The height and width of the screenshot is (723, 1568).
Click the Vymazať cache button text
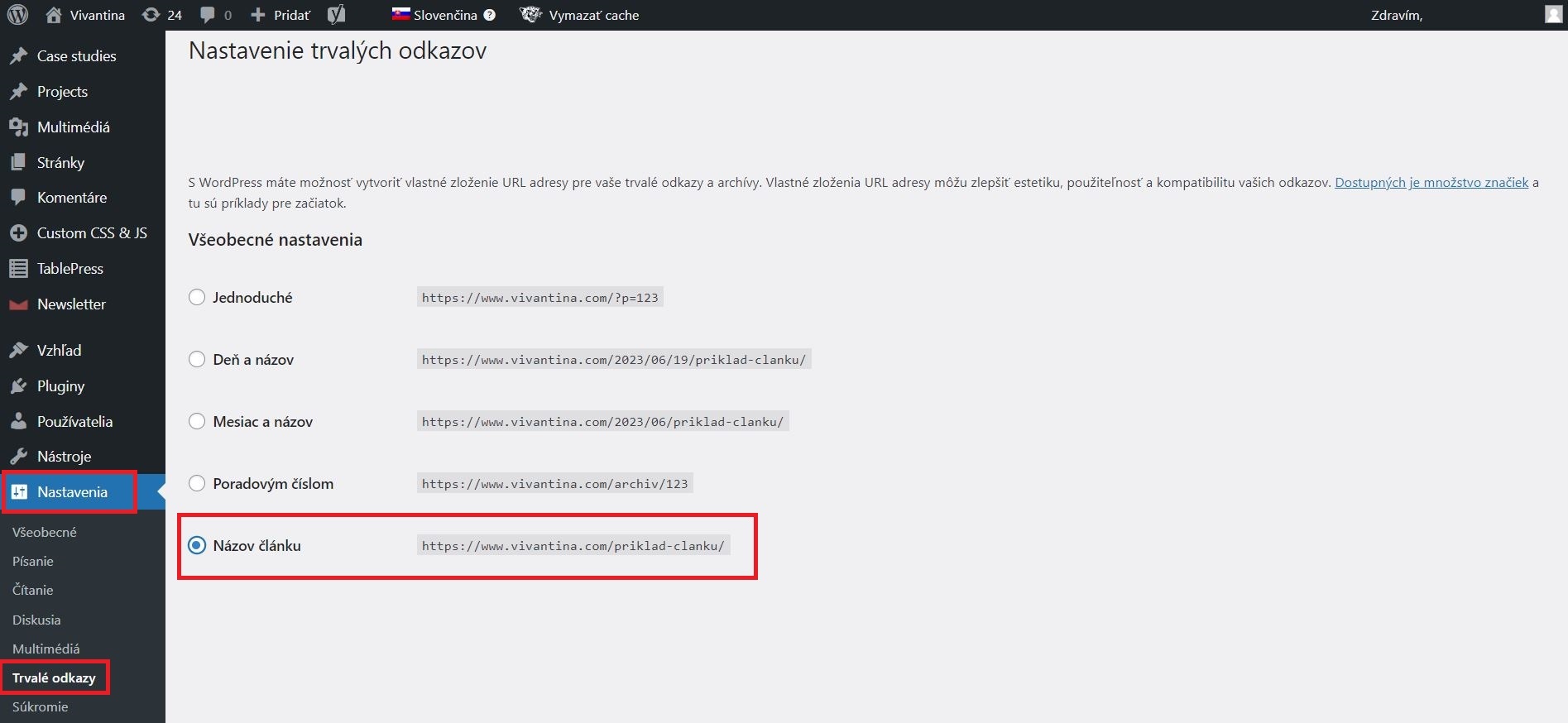pos(594,15)
